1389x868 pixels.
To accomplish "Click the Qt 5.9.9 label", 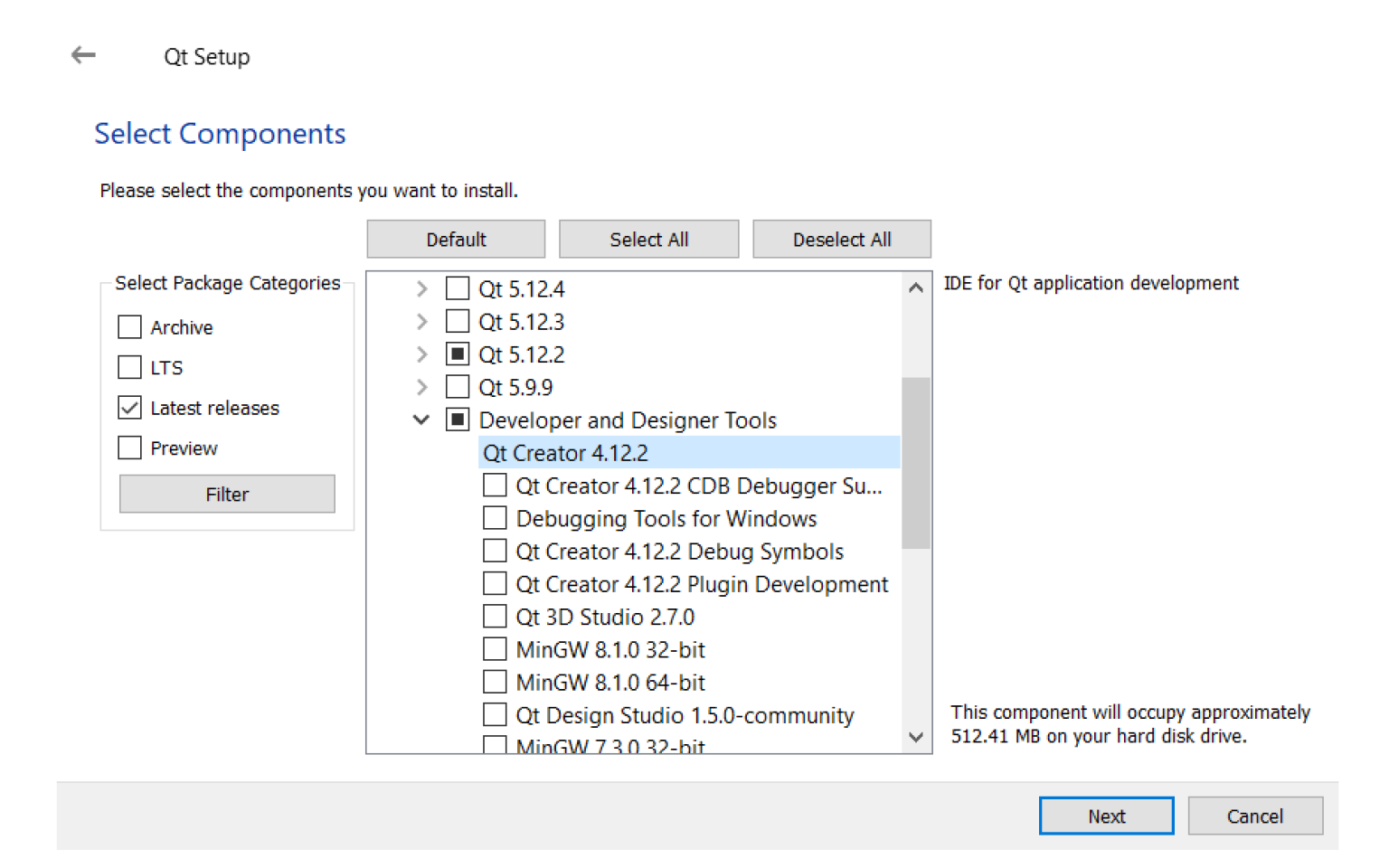I will pos(515,388).
